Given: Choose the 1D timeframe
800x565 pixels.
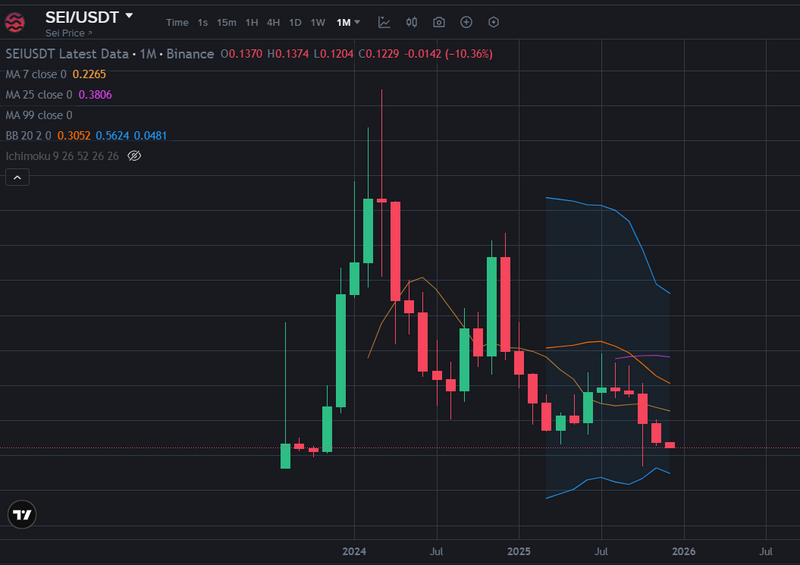Looking at the screenshot, I should click(295, 22).
